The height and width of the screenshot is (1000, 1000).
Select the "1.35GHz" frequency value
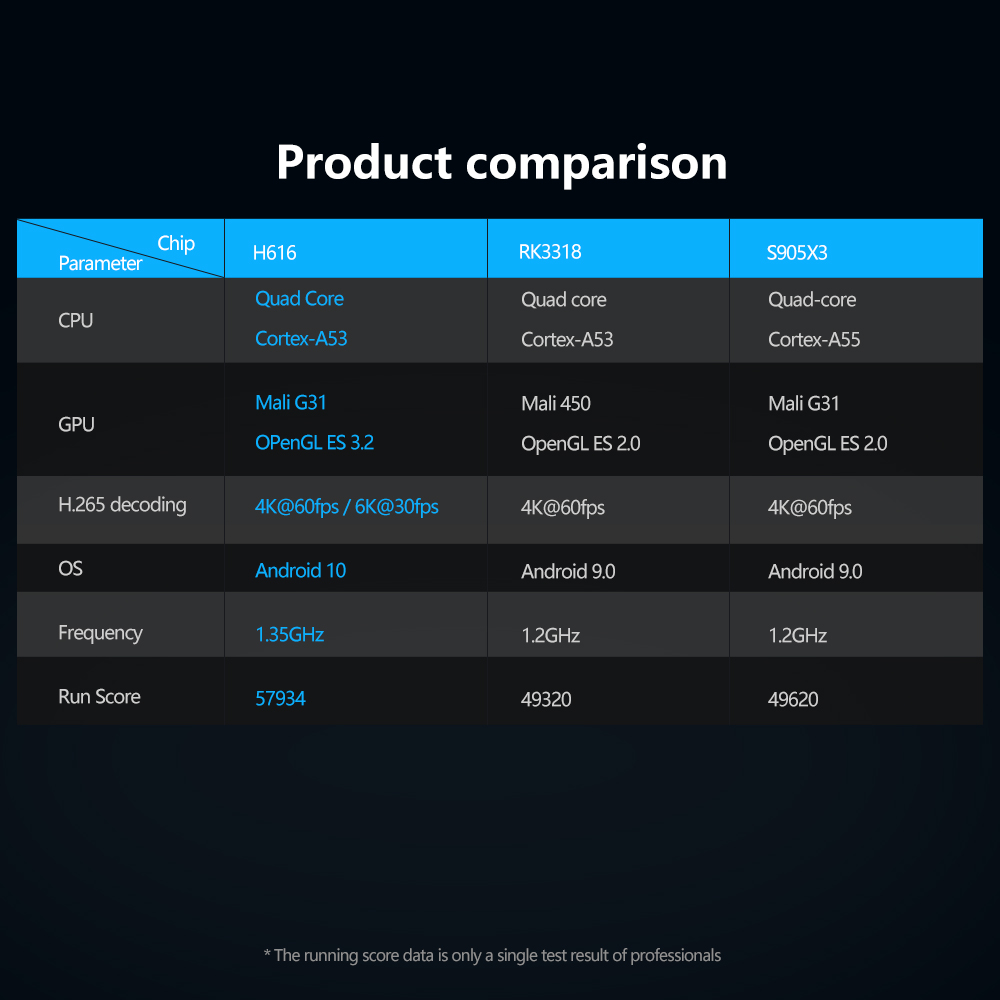[x=289, y=635]
